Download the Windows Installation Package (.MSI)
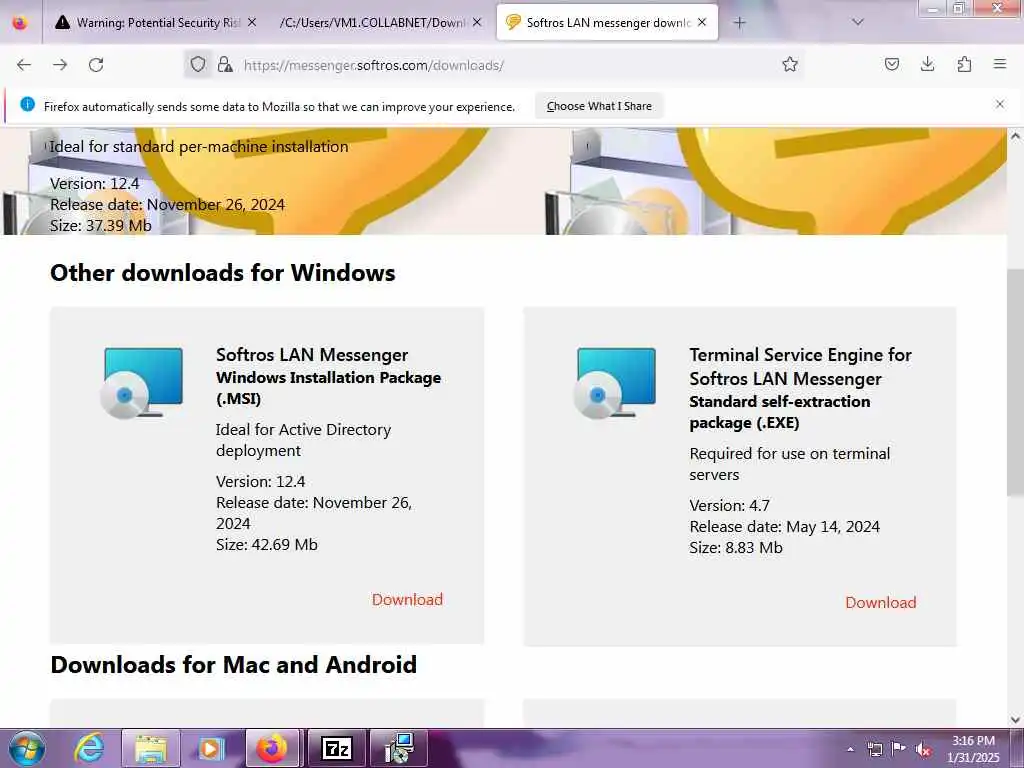 pos(407,600)
